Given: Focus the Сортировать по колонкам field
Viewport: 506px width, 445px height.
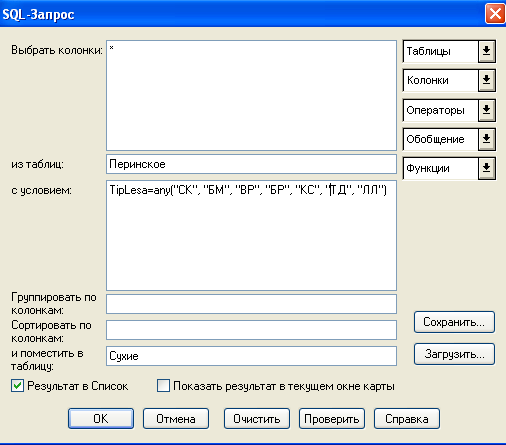Looking at the screenshot, I should [251, 330].
